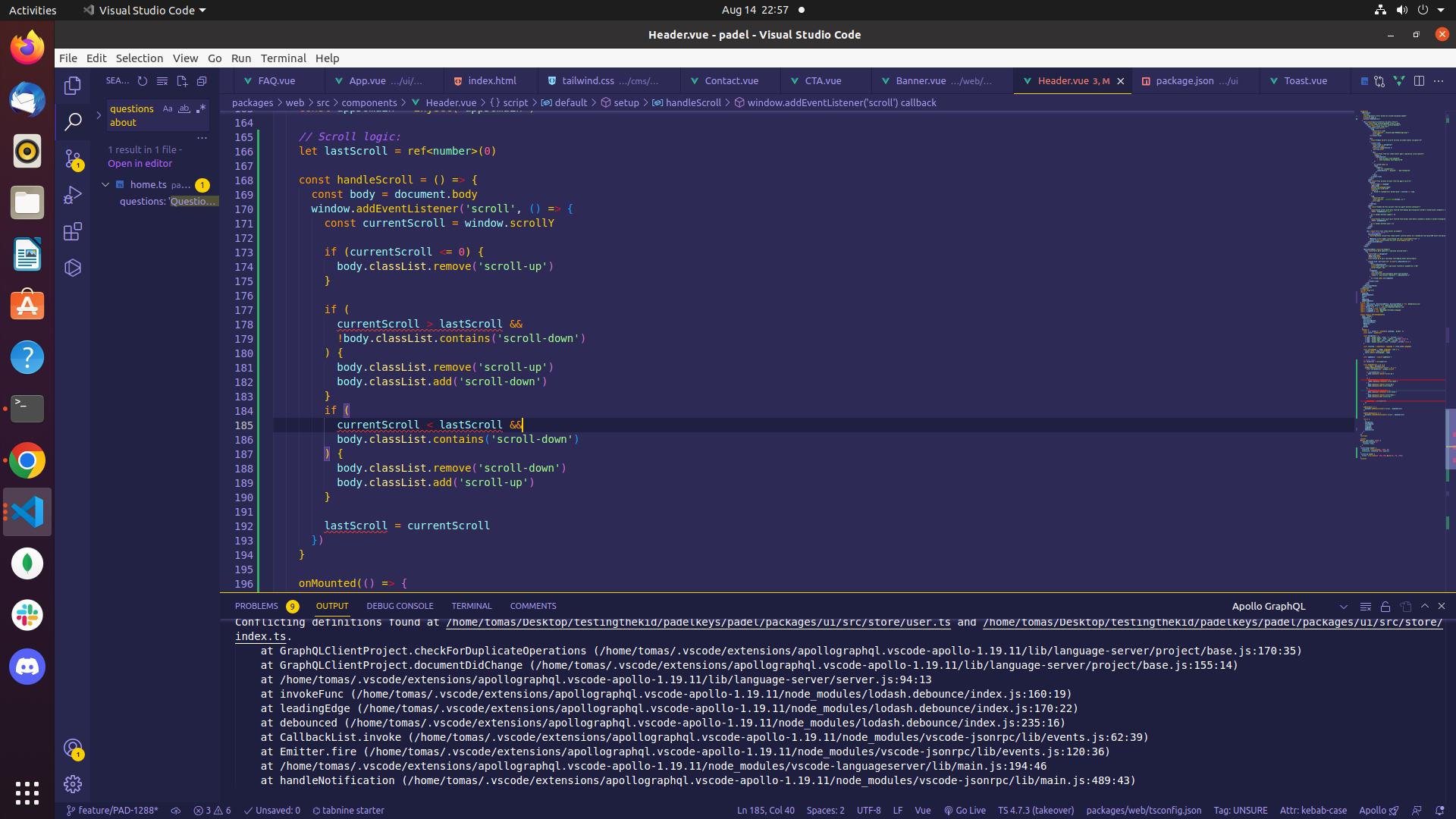Toggle output auto-scroll lock
Viewport: 1456px width, 819px height.
coord(1385,606)
